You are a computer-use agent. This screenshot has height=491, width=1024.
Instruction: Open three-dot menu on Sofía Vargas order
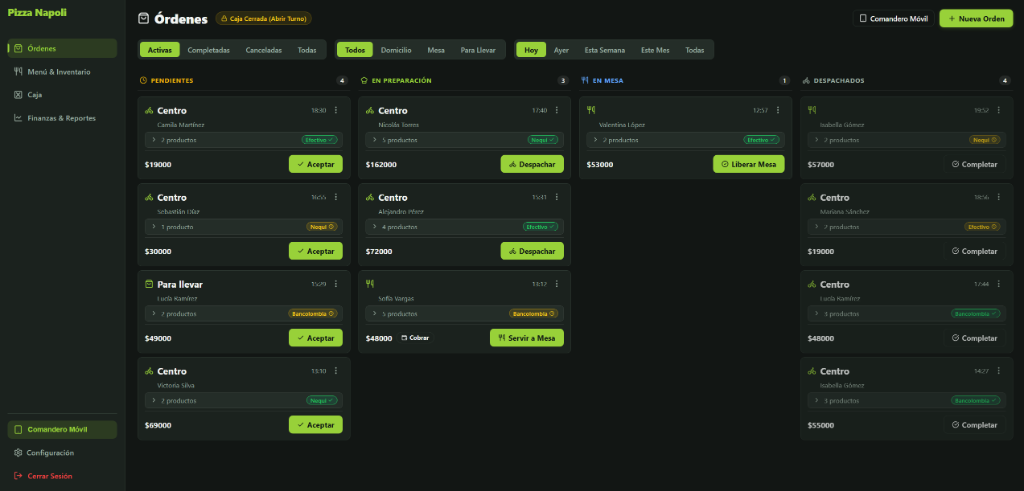556,284
